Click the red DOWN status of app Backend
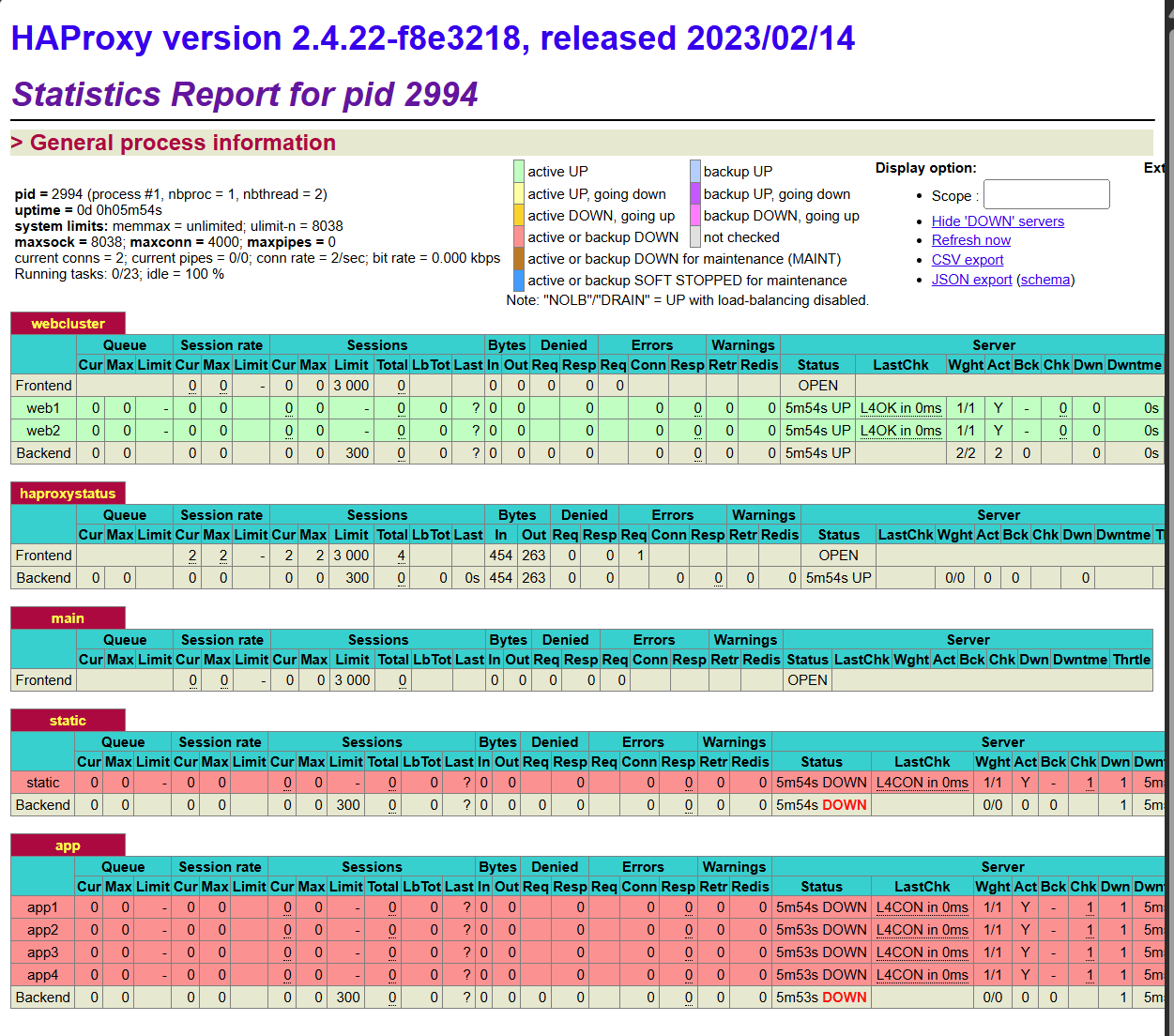 pyautogui.click(x=845, y=998)
